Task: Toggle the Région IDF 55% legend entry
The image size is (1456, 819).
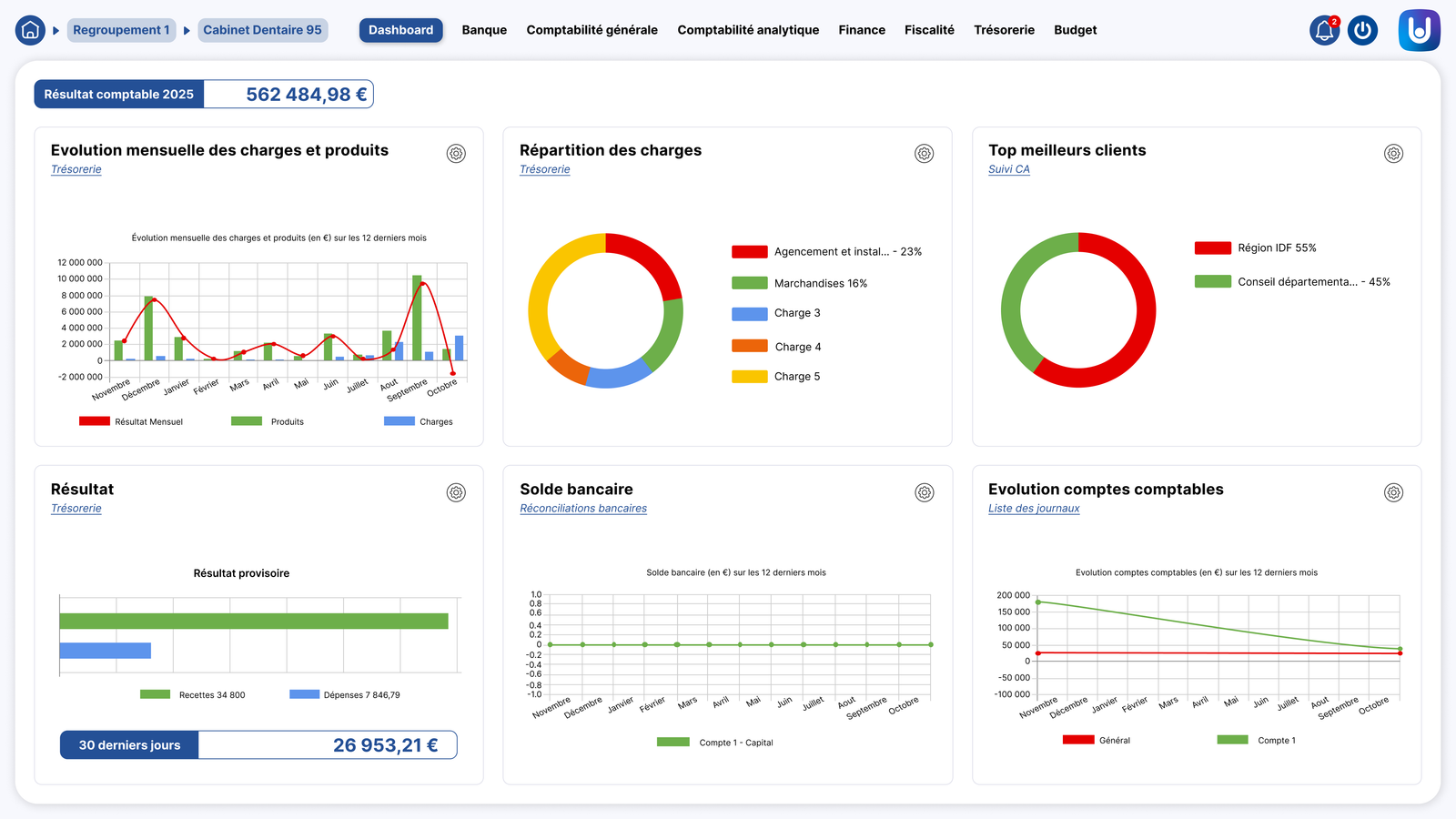Action: point(1256,248)
